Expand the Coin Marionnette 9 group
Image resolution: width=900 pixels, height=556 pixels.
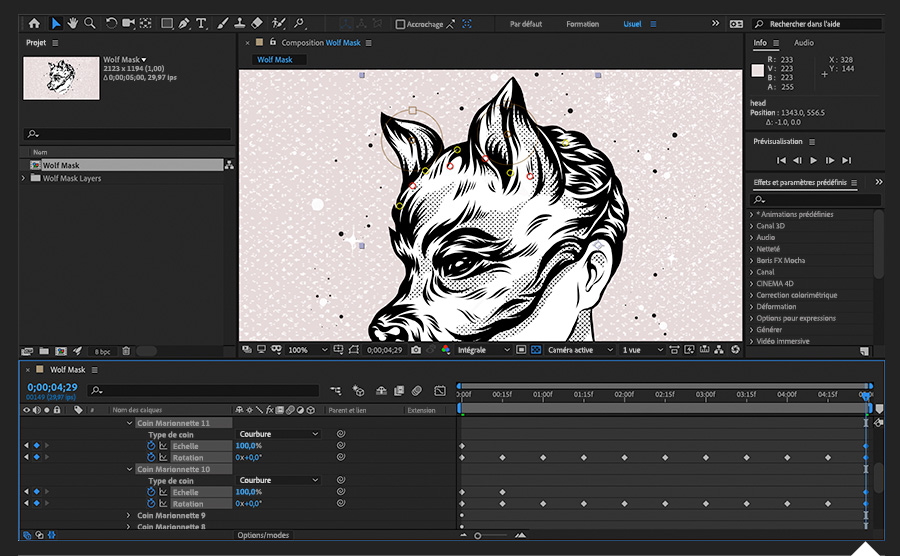129,515
